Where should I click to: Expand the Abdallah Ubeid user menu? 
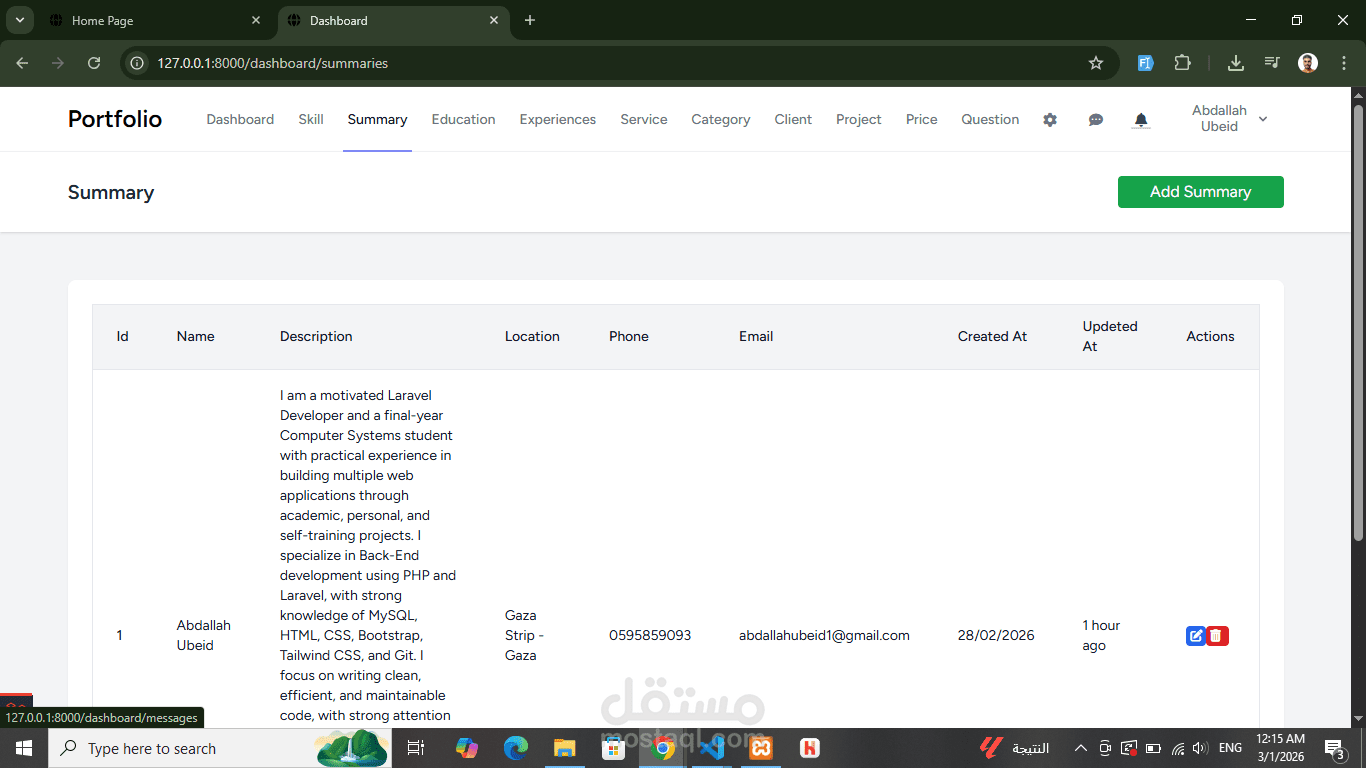coord(1230,119)
